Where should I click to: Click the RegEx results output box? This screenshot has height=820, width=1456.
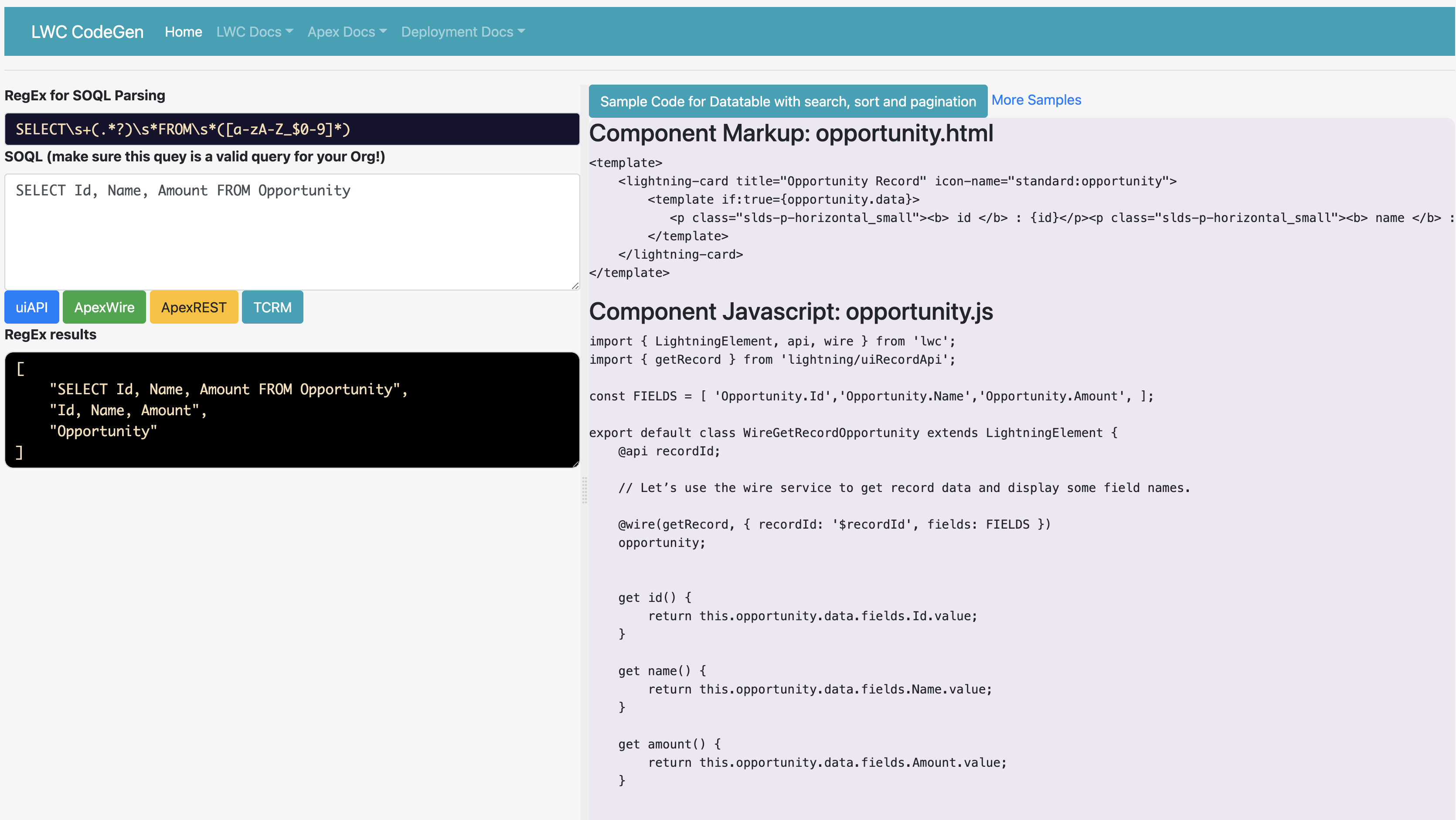[x=292, y=410]
